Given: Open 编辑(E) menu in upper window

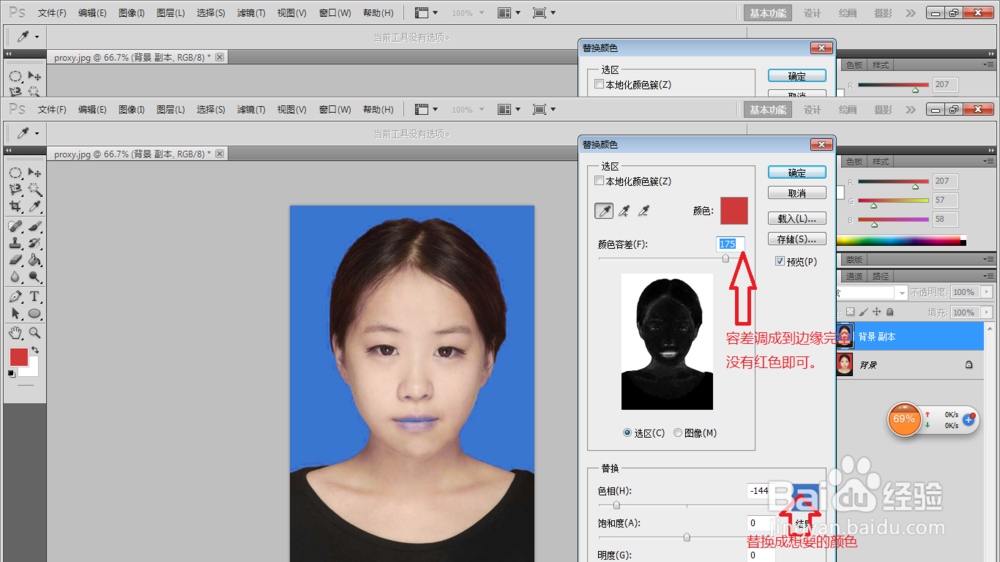Looking at the screenshot, I should pos(92,13).
